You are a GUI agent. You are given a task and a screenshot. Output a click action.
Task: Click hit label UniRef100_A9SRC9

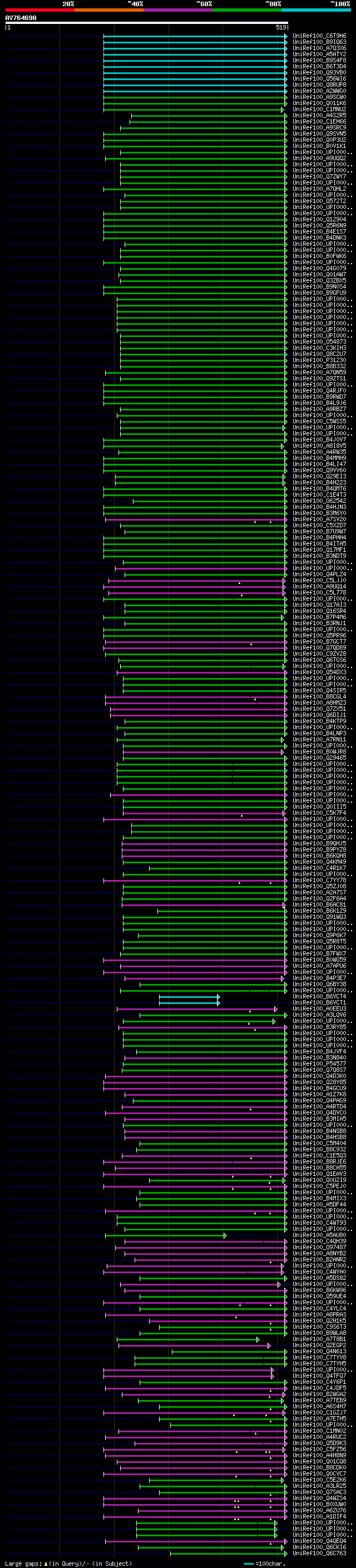click(x=319, y=128)
